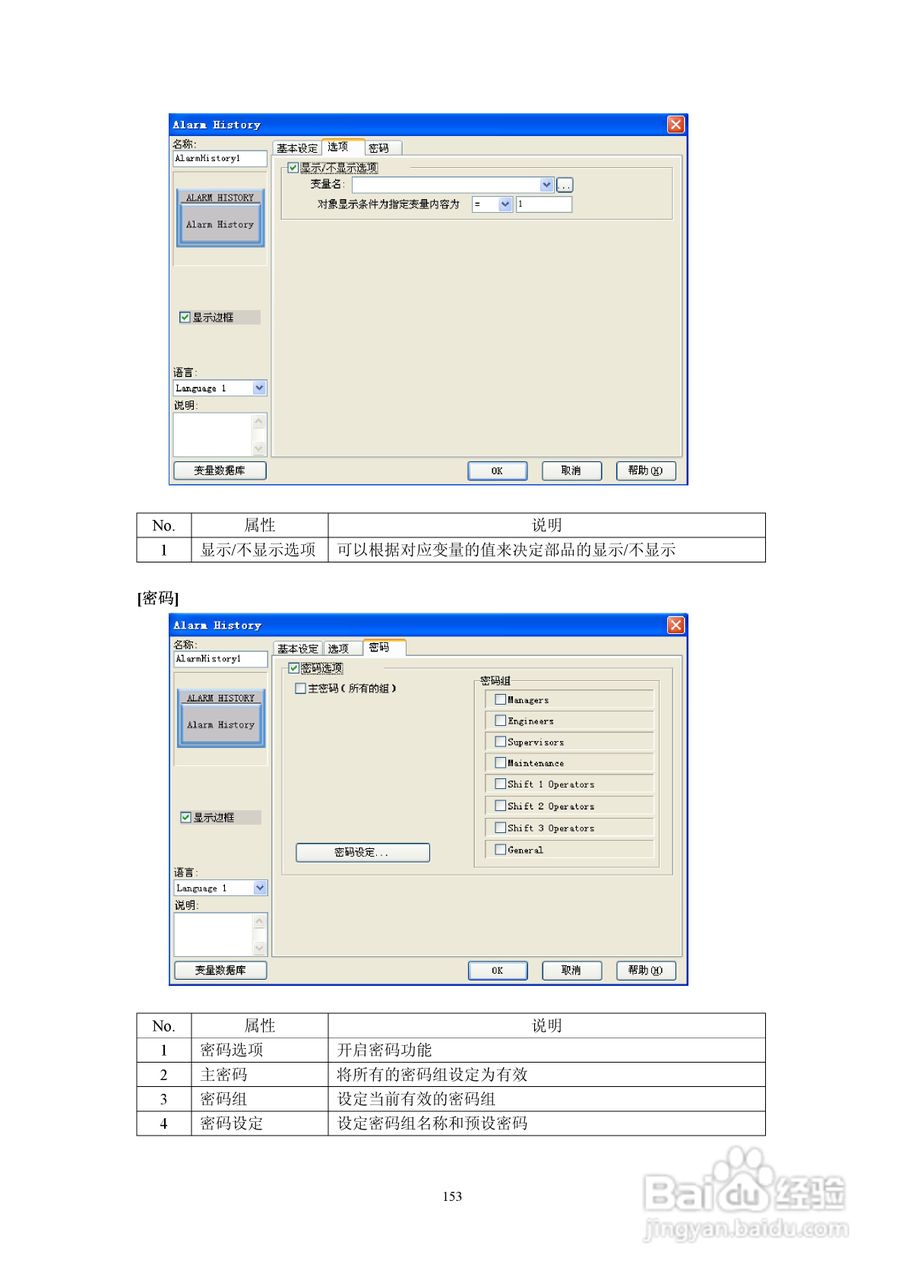Select the Managers password group
The height and width of the screenshot is (1280, 905).
[x=500, y=699]
